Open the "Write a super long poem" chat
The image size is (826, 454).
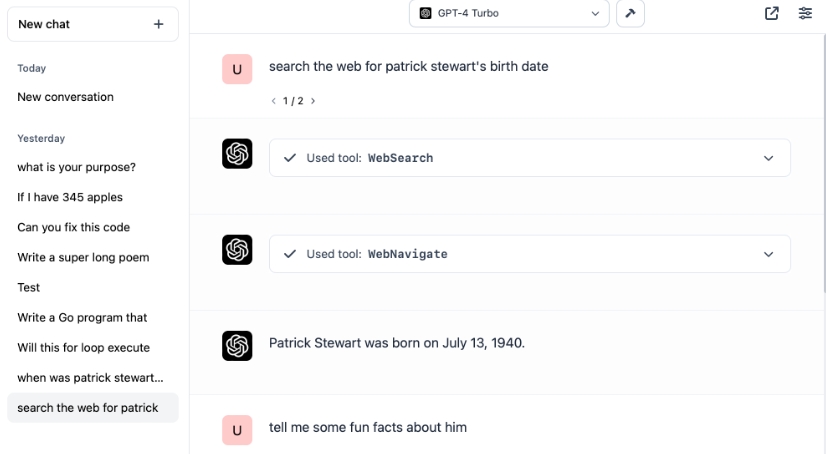click(83, 257)
